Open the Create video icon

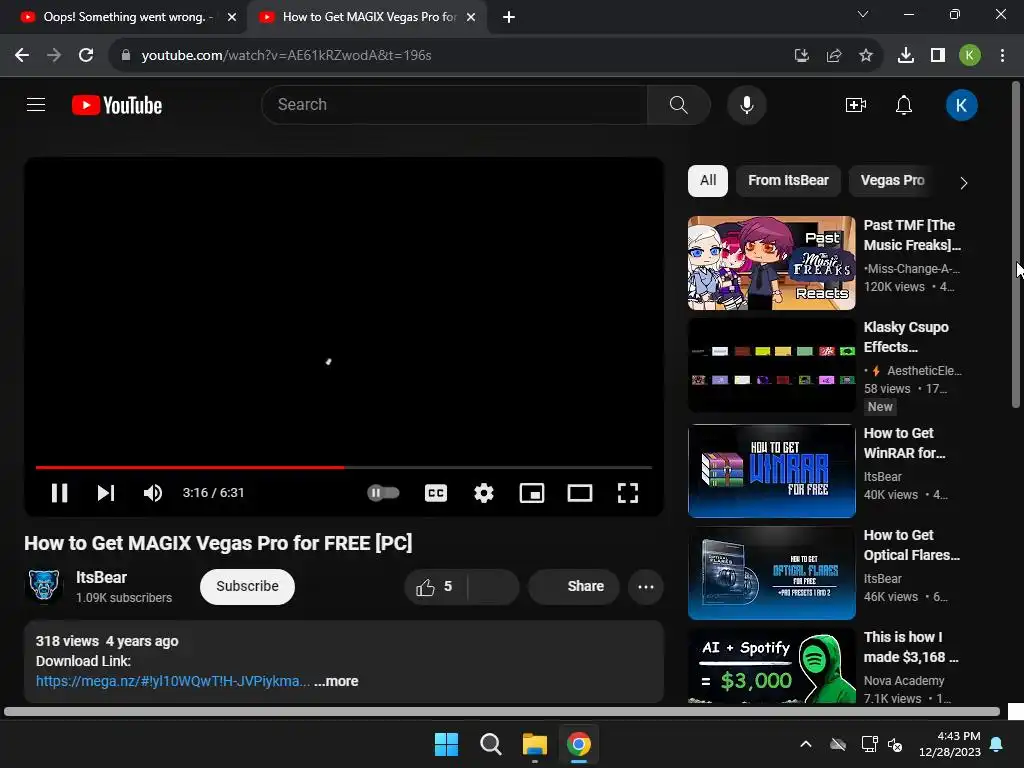(x=856, y=104)
